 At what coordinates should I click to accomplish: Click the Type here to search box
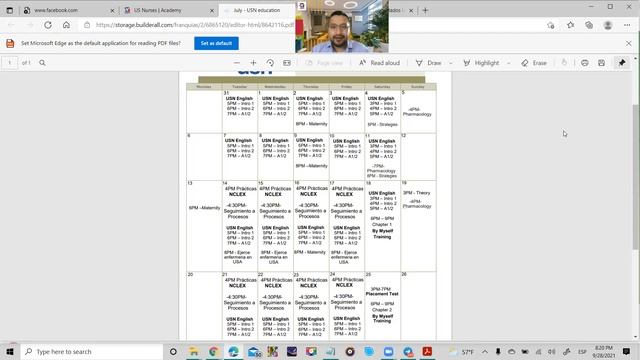point(92,351)
